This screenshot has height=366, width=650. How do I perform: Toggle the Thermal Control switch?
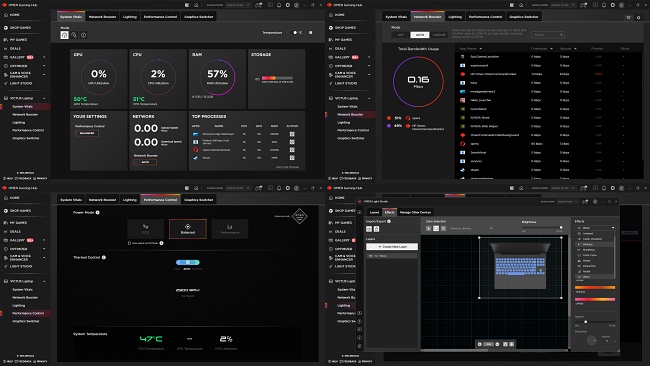point(188,262)
